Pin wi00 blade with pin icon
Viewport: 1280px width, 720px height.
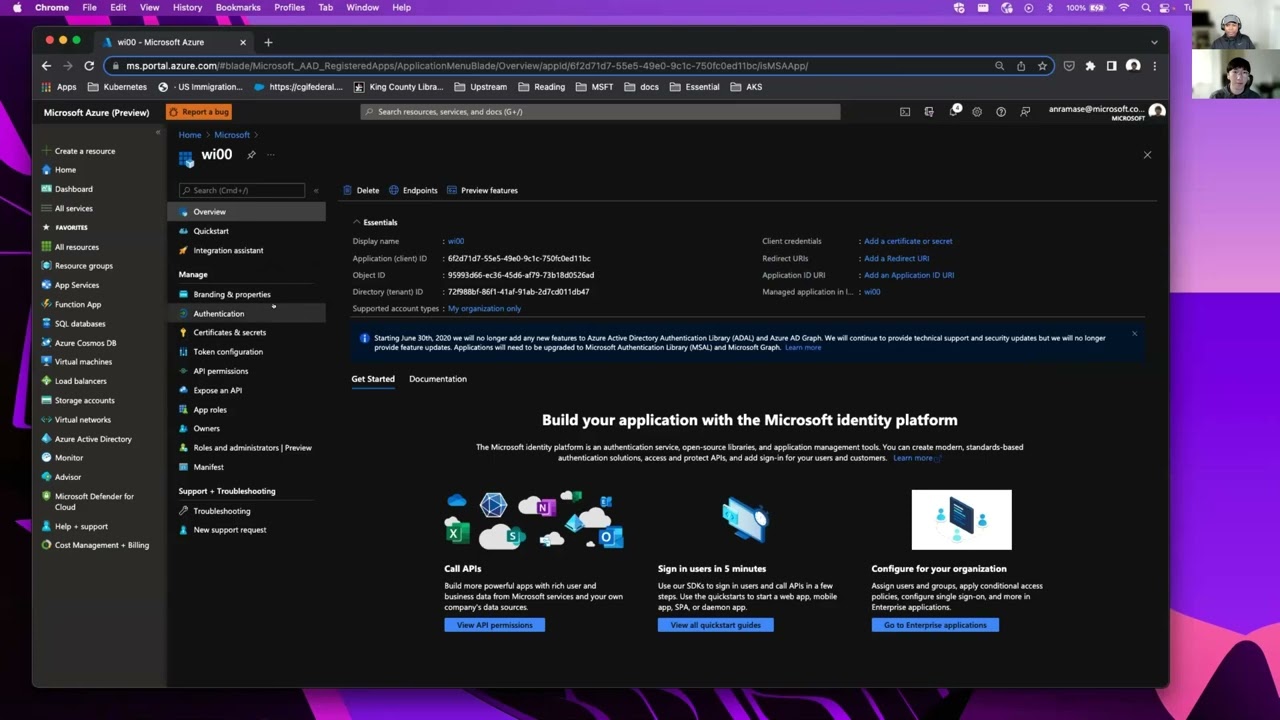251,155
